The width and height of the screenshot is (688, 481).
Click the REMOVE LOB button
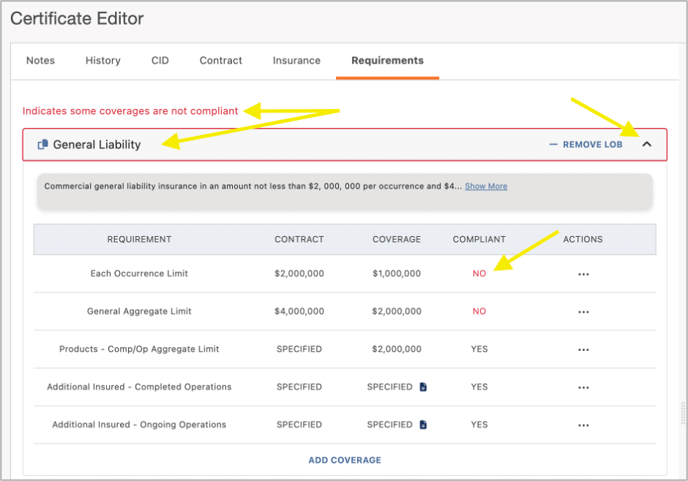pyautogui.click(x=586, y=144)
